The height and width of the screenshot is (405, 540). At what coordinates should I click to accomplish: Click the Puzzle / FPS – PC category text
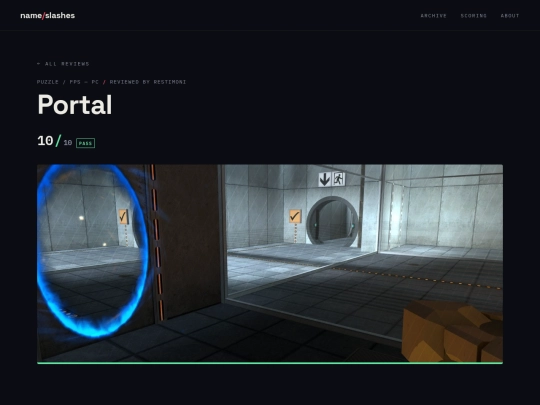68,82
